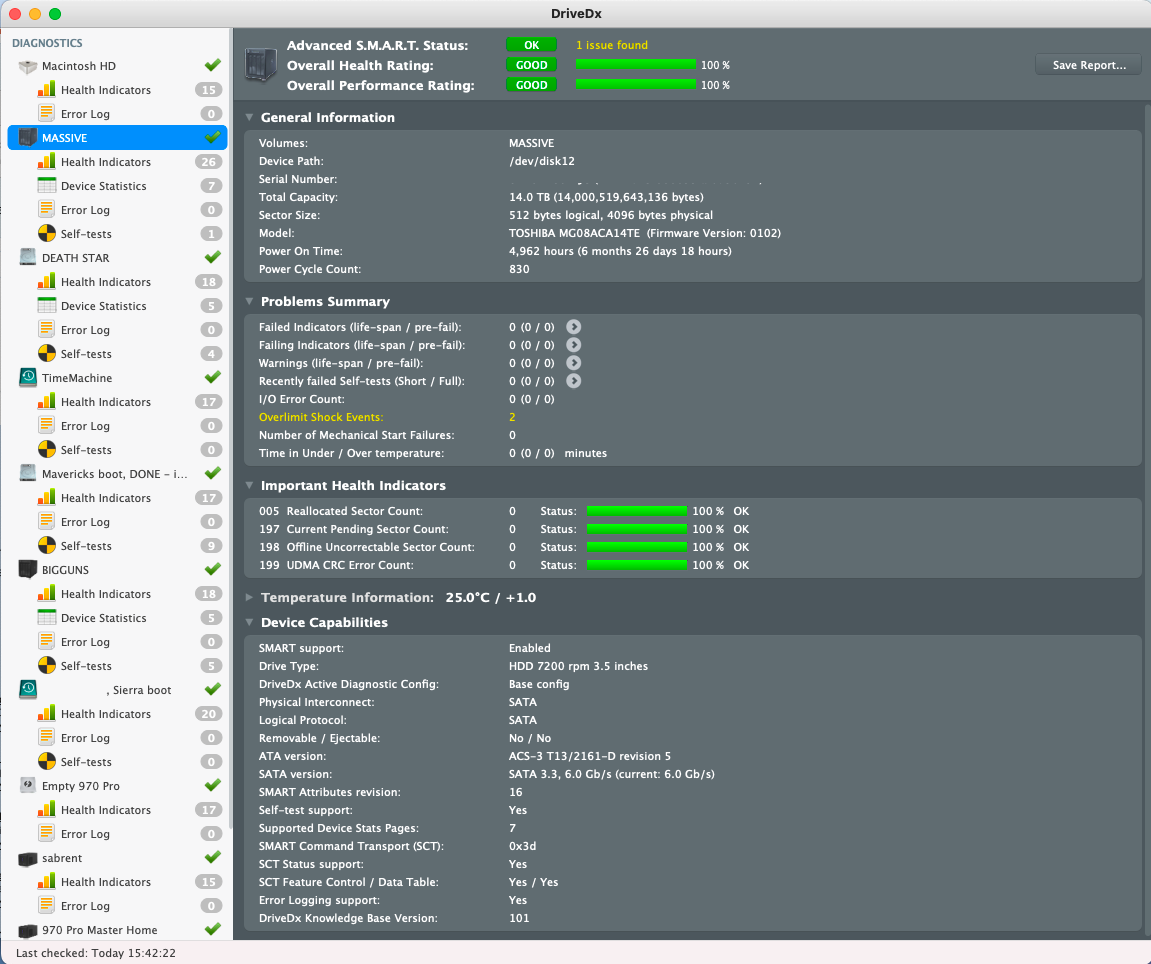The height and width of the screenshot is (964, 1151).
Task: Open Self-tests row under BIGGUNS
Action: click(x=117, y=666)
